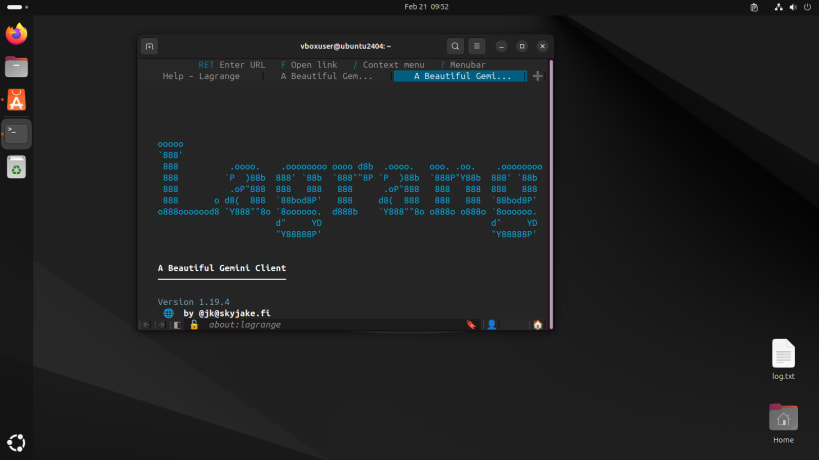Click the terminal search button
The image size is (819, 460).
[x=455, y=46]
